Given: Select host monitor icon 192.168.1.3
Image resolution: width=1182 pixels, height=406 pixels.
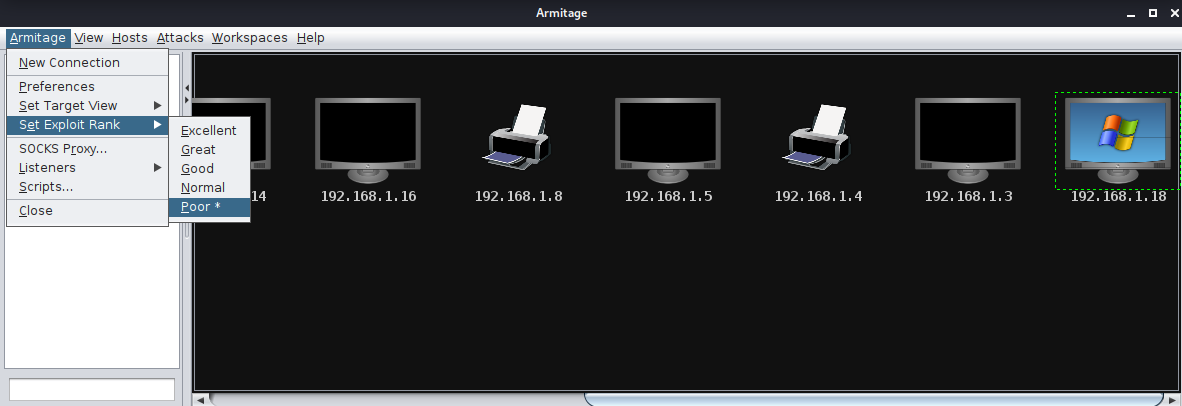Looking at the screenshot, I should click(x=968, y=140).
